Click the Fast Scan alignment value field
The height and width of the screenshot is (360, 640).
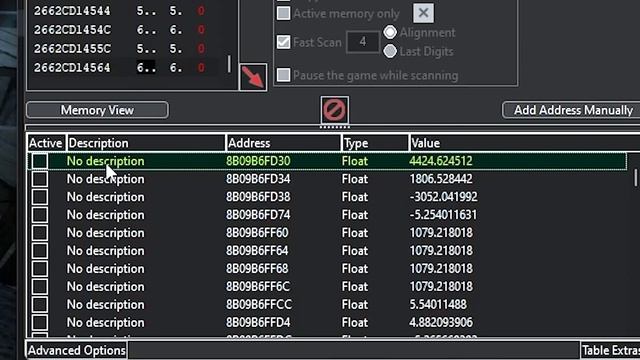[x=363, y=42]
